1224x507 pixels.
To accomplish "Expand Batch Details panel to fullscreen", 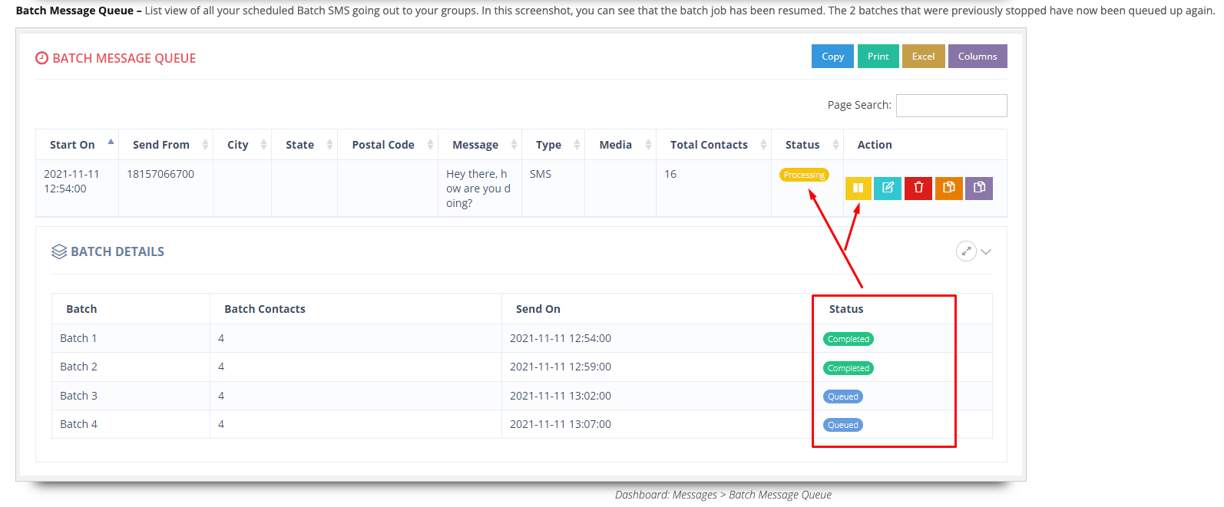I will tap(965, 251).
